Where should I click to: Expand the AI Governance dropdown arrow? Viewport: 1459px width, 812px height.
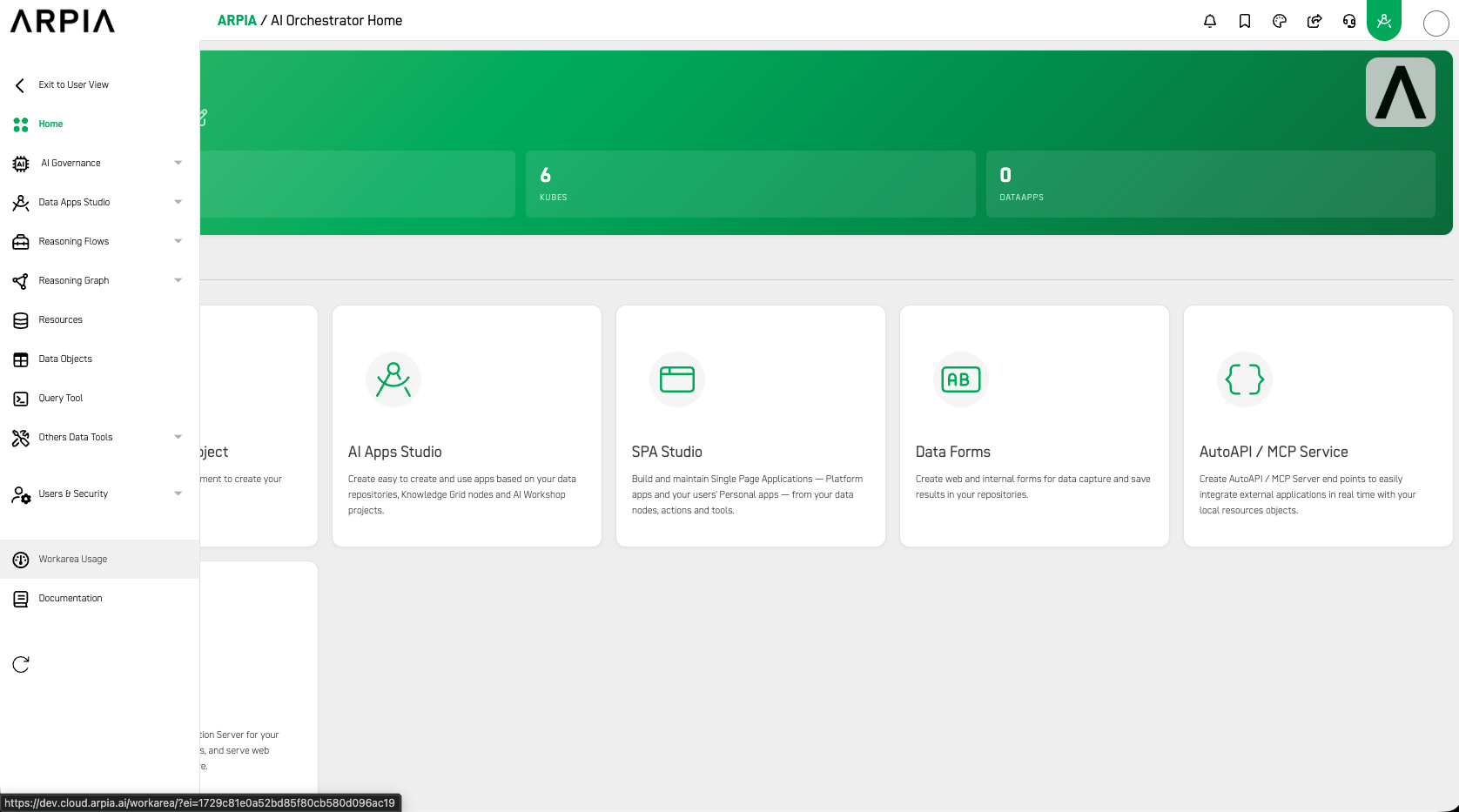tap(178, 163)
